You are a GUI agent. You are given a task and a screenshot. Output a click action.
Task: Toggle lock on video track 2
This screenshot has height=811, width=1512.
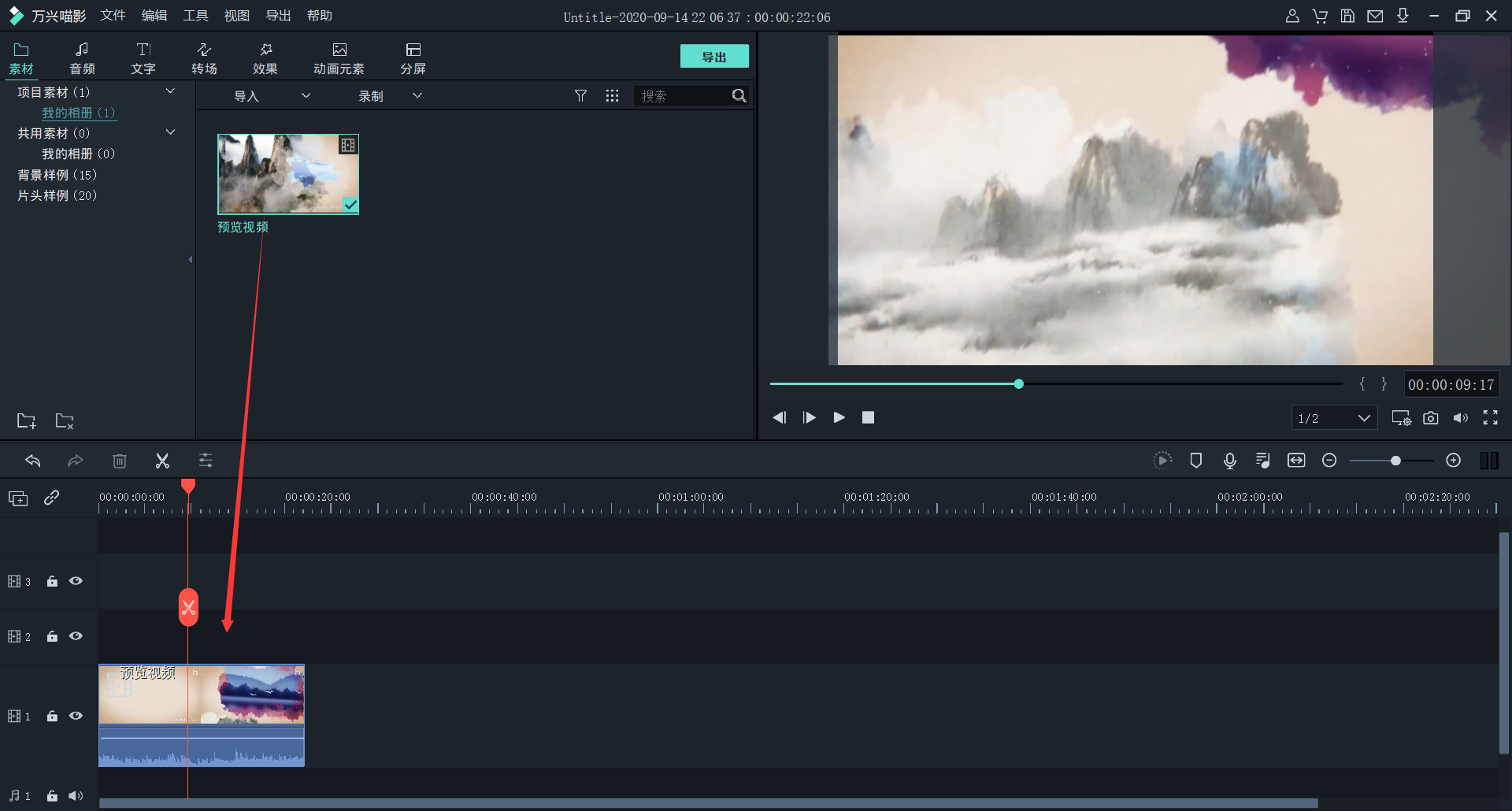pyautogui.click(x=52, y=636)
